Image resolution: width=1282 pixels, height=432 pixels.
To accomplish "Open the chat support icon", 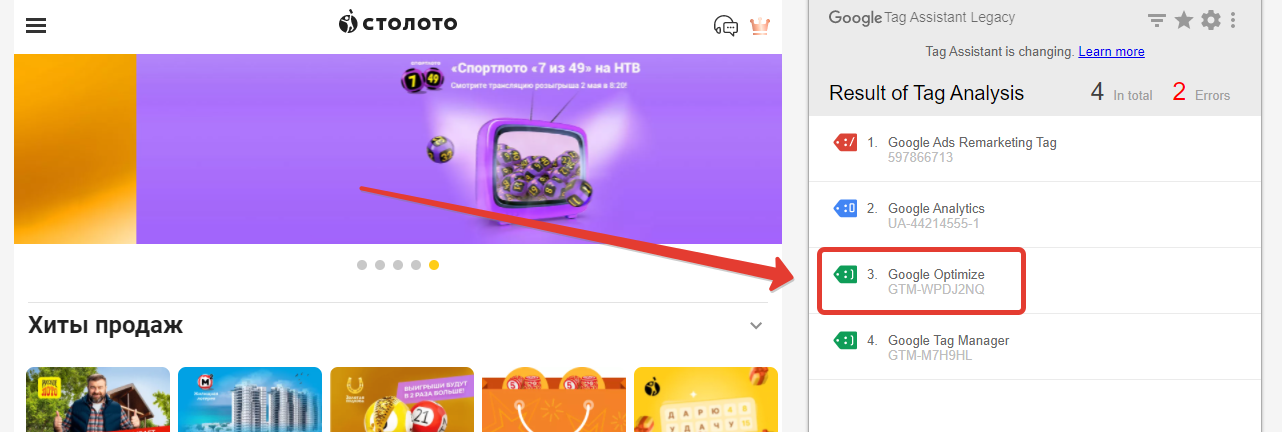I will tap(725, 26).
